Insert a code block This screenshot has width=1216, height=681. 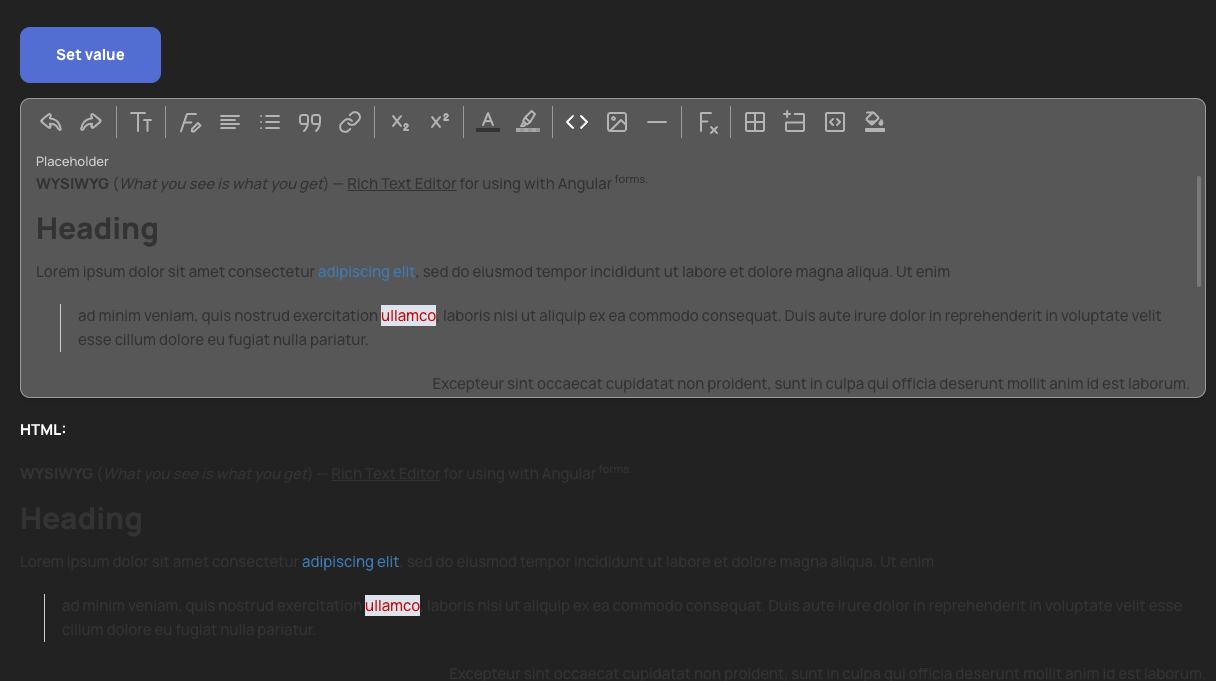[x=835, y=122]
